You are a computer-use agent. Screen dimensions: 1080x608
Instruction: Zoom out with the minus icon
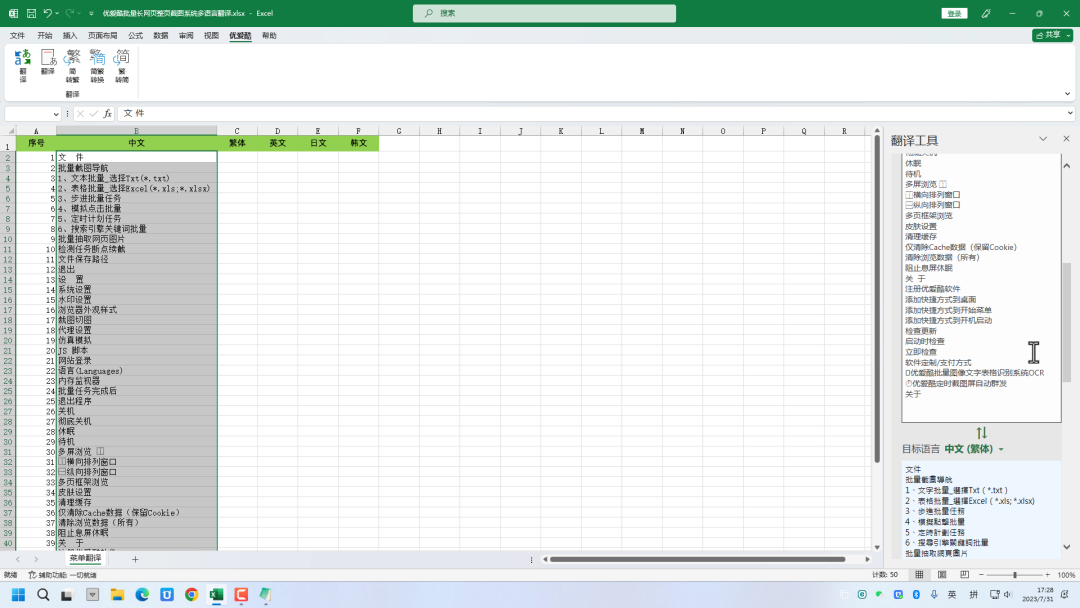(x=982, y=575)
